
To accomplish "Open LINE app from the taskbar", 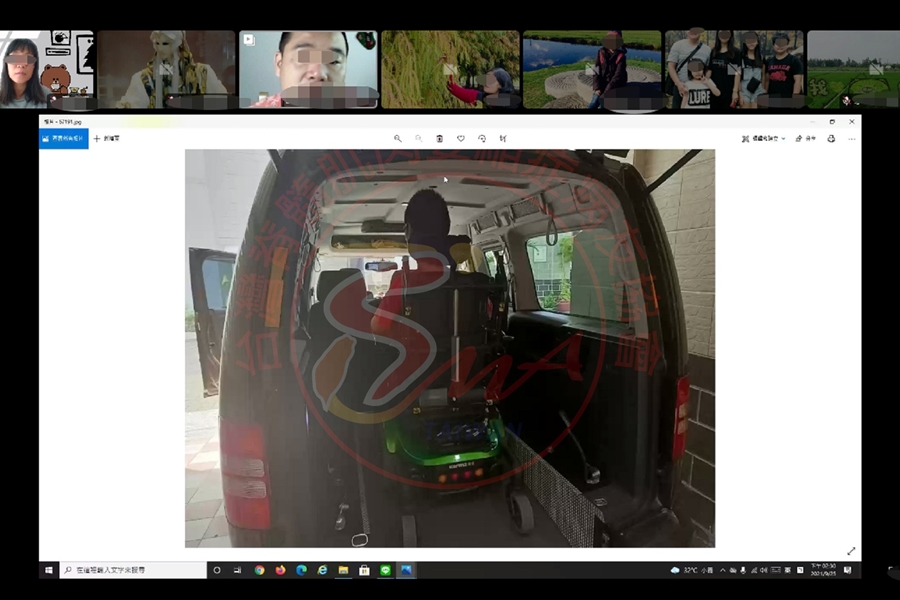I will (385, 570).
